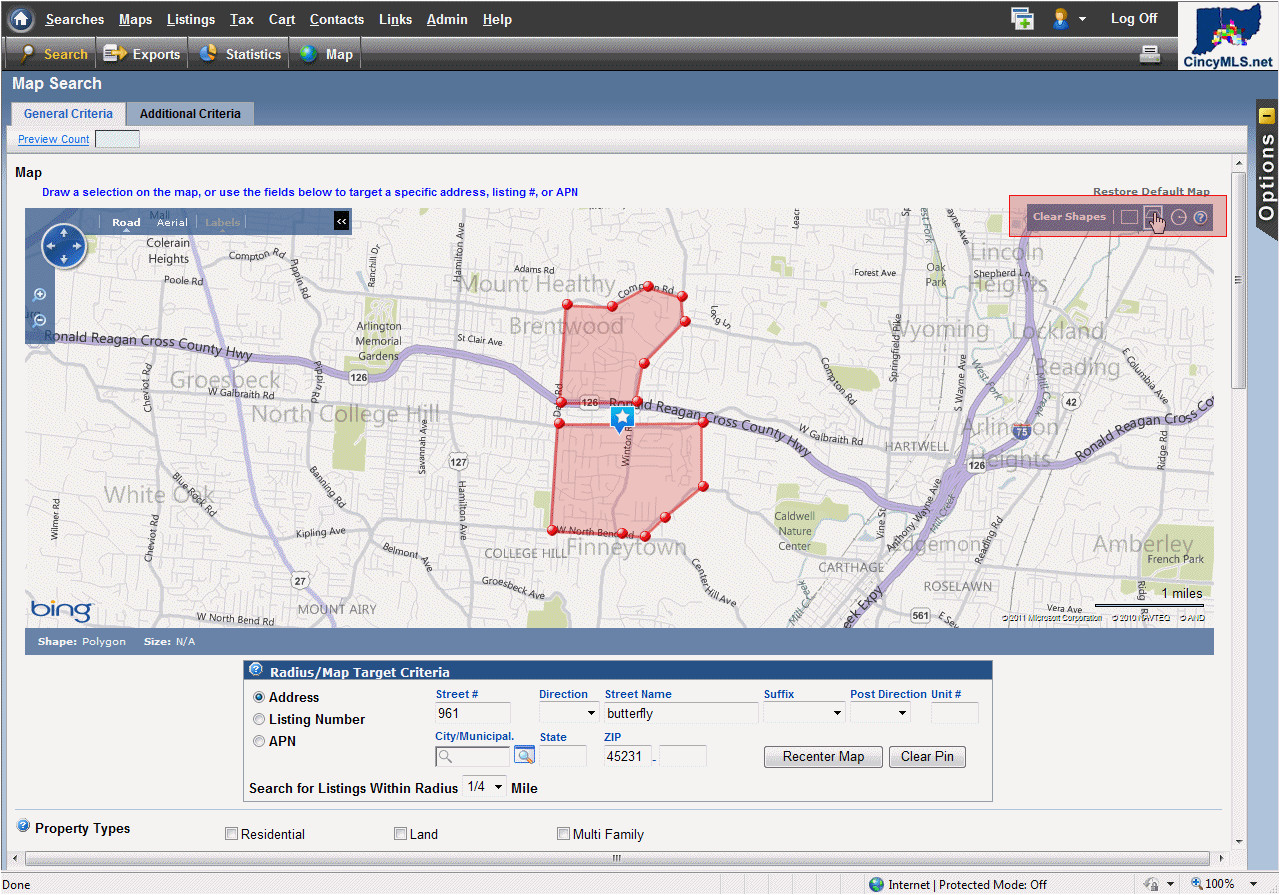
Task: Select the rectangle shape drawing tool
Action: pos(1129,217)
